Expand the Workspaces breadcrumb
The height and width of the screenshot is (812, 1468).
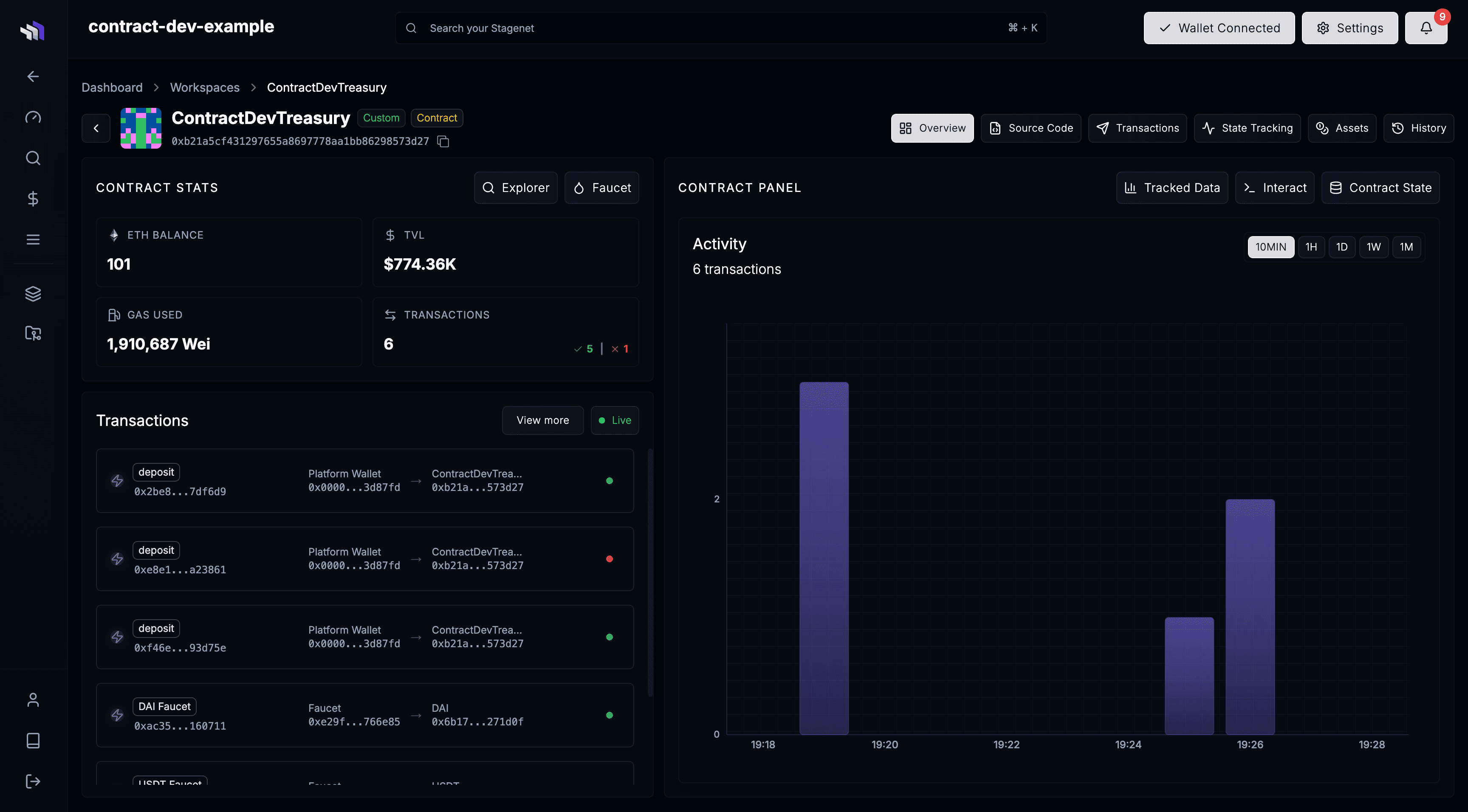pyautogui.click(x=205, y=87)
